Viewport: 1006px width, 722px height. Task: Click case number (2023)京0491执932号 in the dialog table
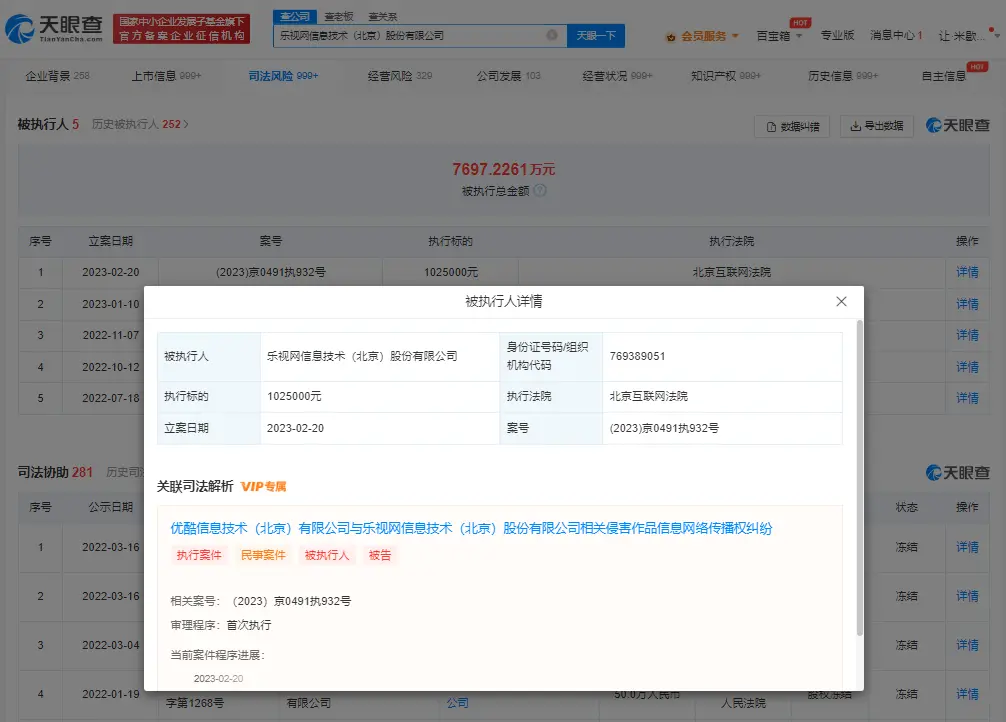(664, 428)
